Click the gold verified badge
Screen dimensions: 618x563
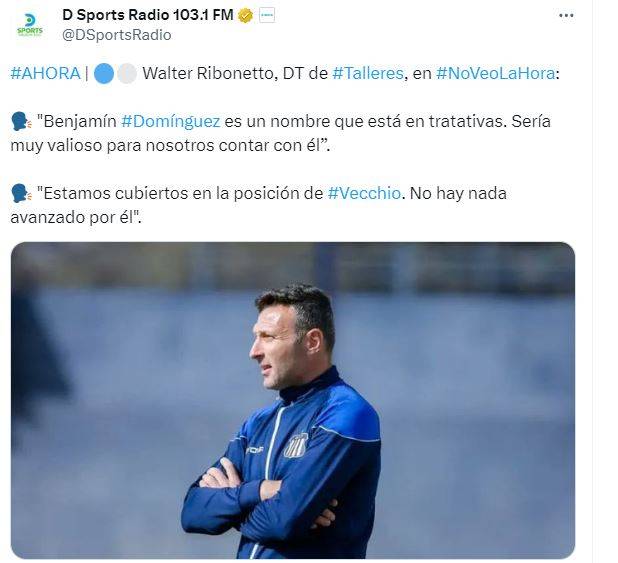point(246,16)
